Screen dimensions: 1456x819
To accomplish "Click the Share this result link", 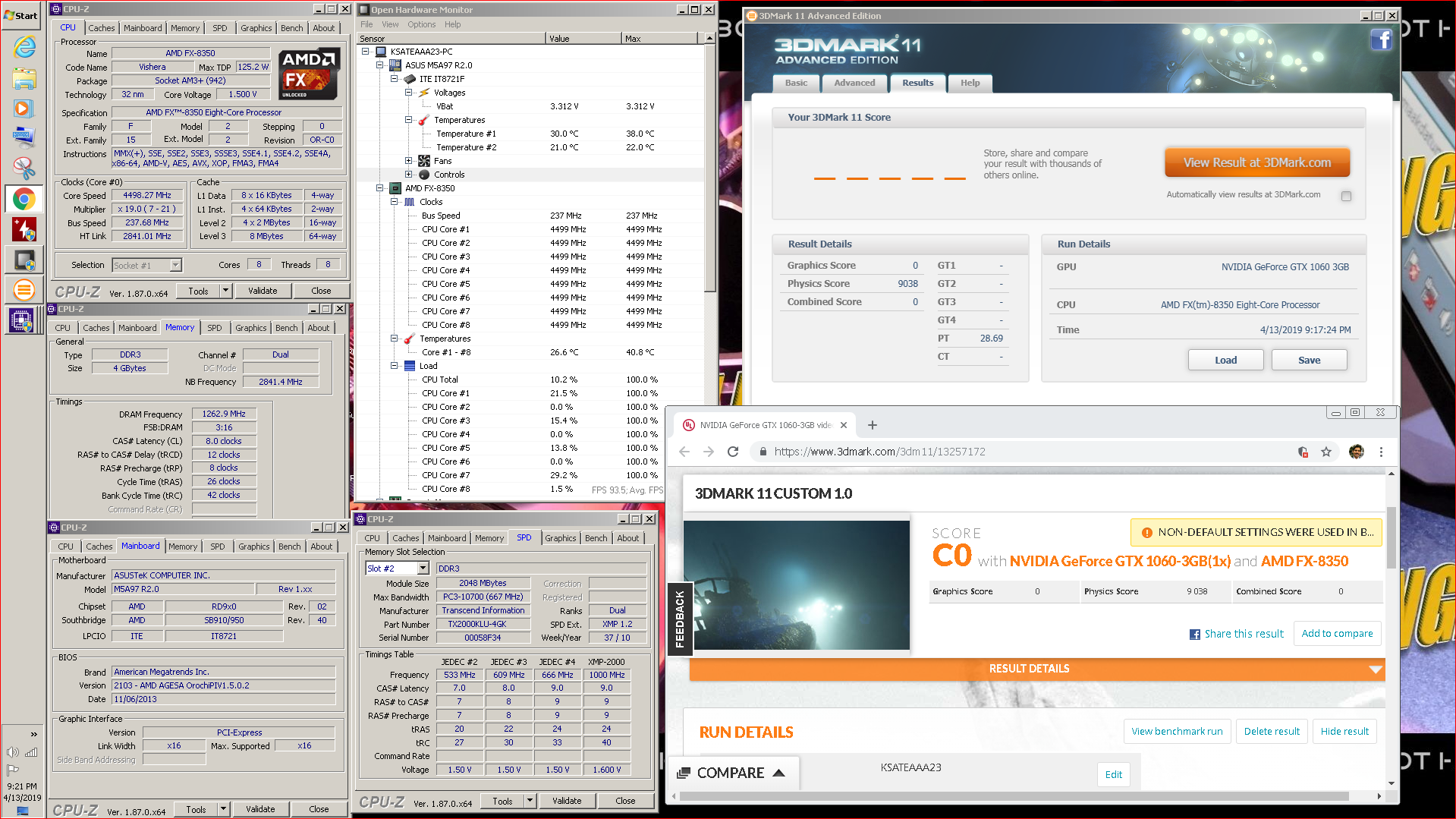I will pyautogui.click(x=1236, y=634).
